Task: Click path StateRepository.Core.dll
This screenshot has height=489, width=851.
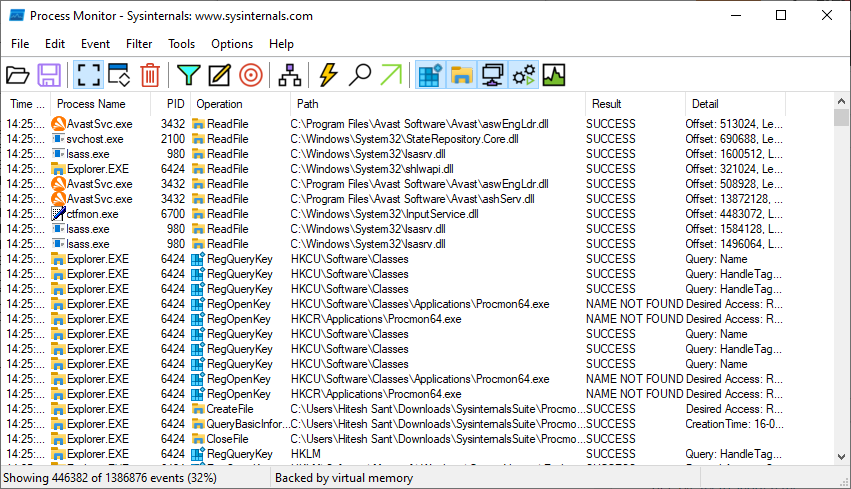Action: pyautogui.click(x=404, y=139)
